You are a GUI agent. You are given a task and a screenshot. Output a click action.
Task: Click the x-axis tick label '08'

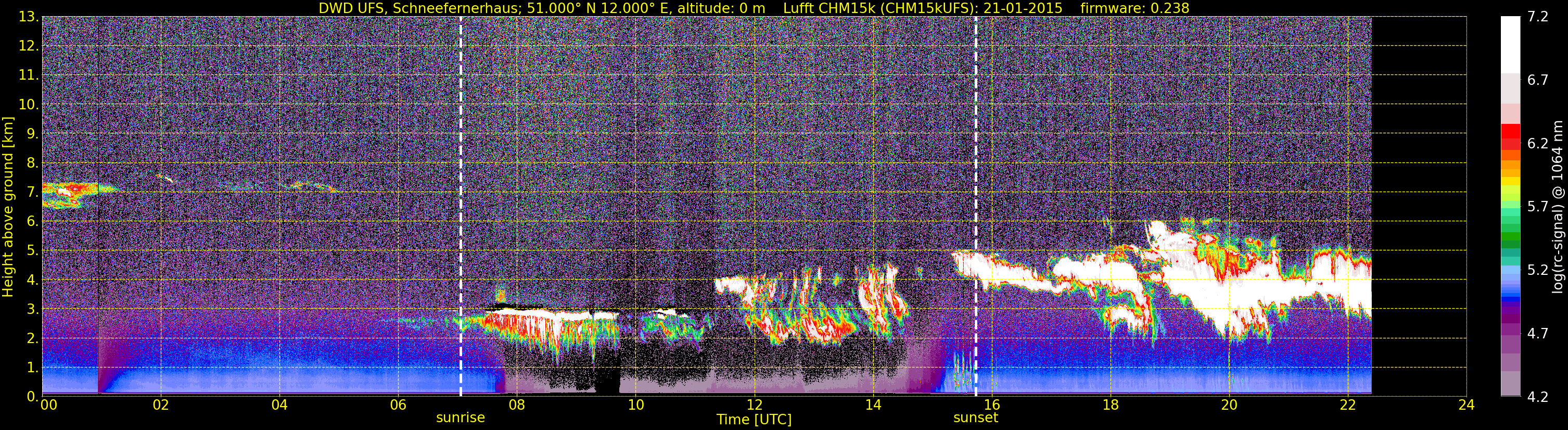pyautogui.click(x=517, y=405)
